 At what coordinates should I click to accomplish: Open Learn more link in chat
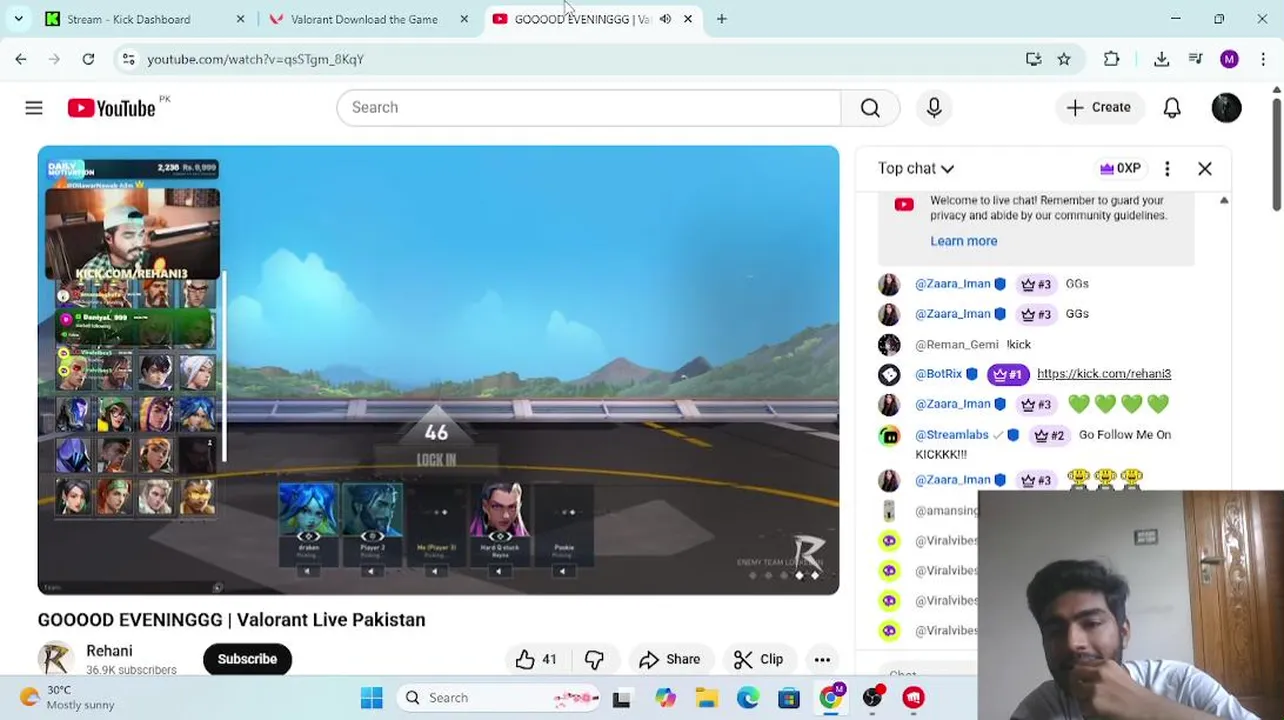963,241
